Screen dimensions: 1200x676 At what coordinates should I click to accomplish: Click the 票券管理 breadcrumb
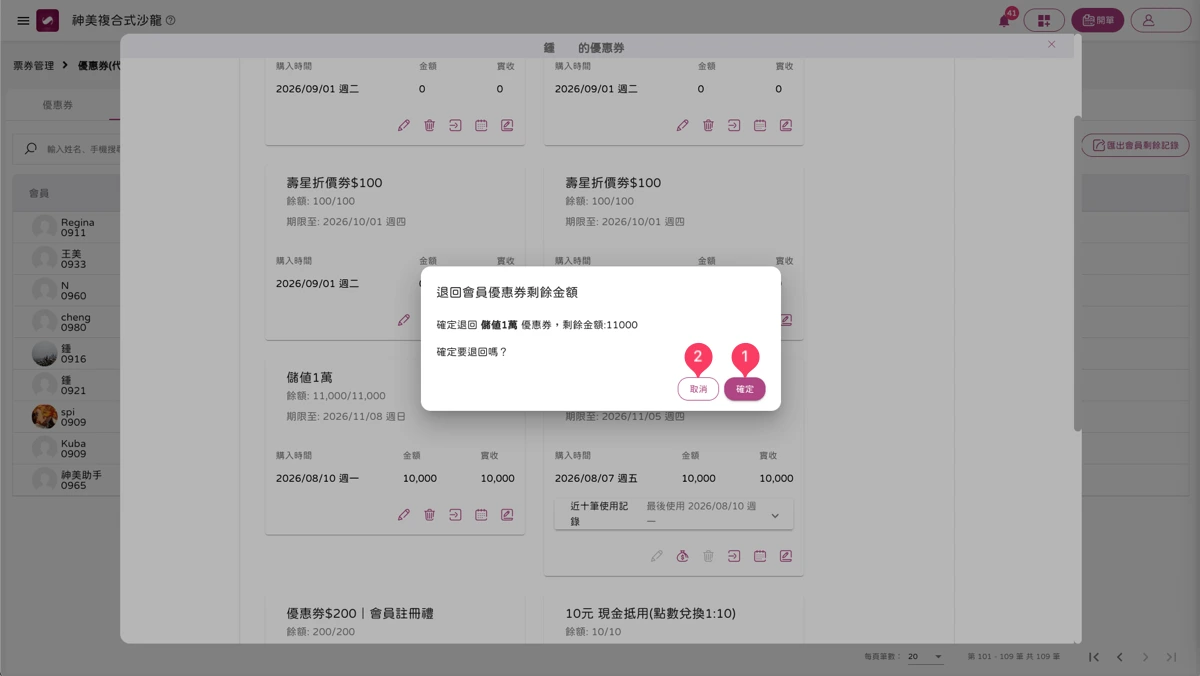[x=34, y=65]
